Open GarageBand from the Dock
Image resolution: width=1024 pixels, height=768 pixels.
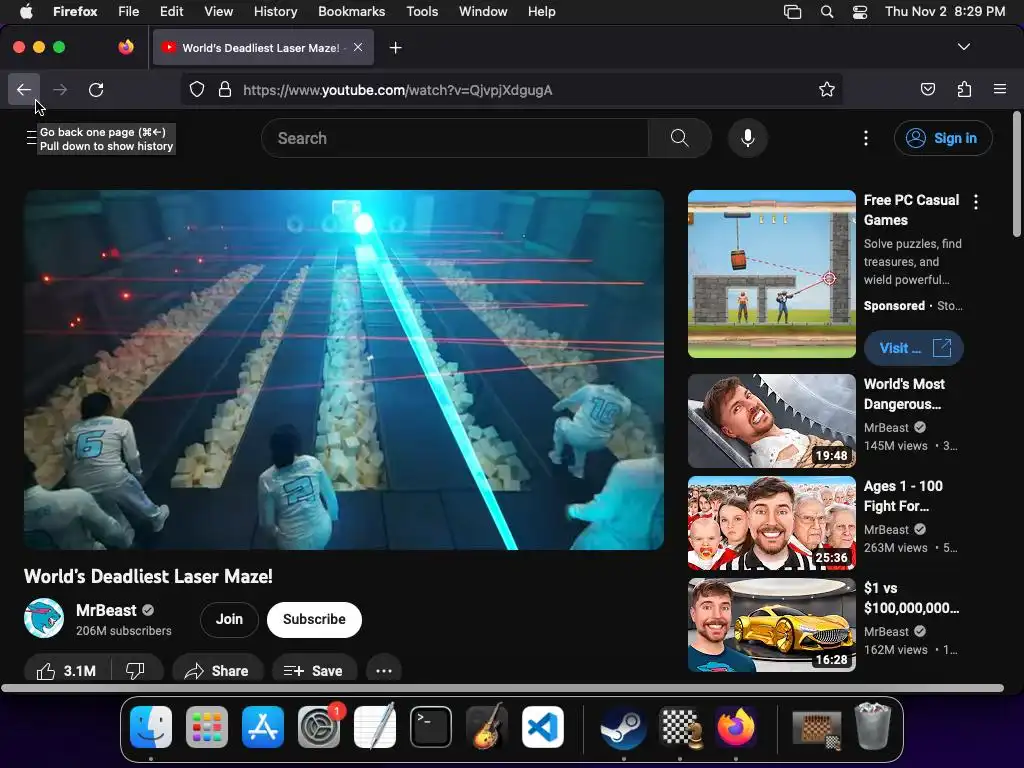[487, 726]
